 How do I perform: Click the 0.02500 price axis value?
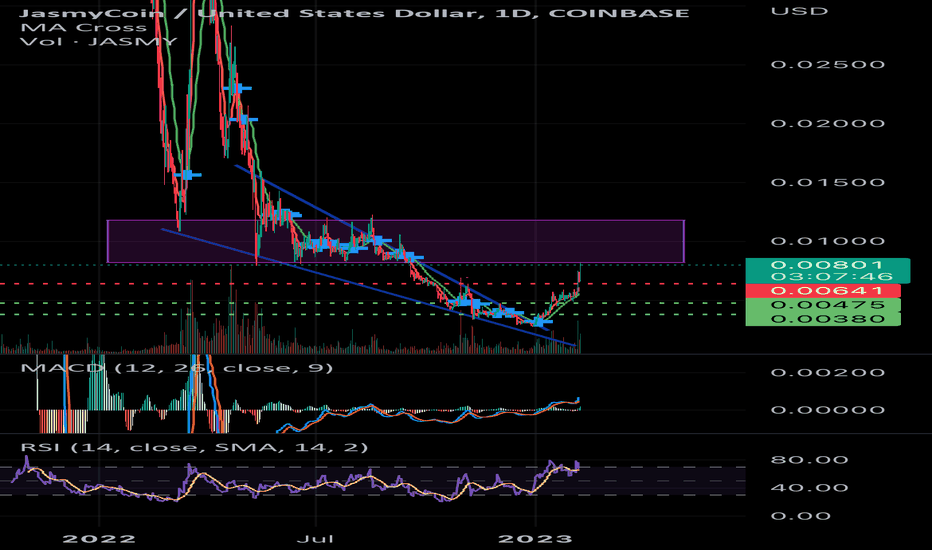pyautogui.click(x=827, y=64)
